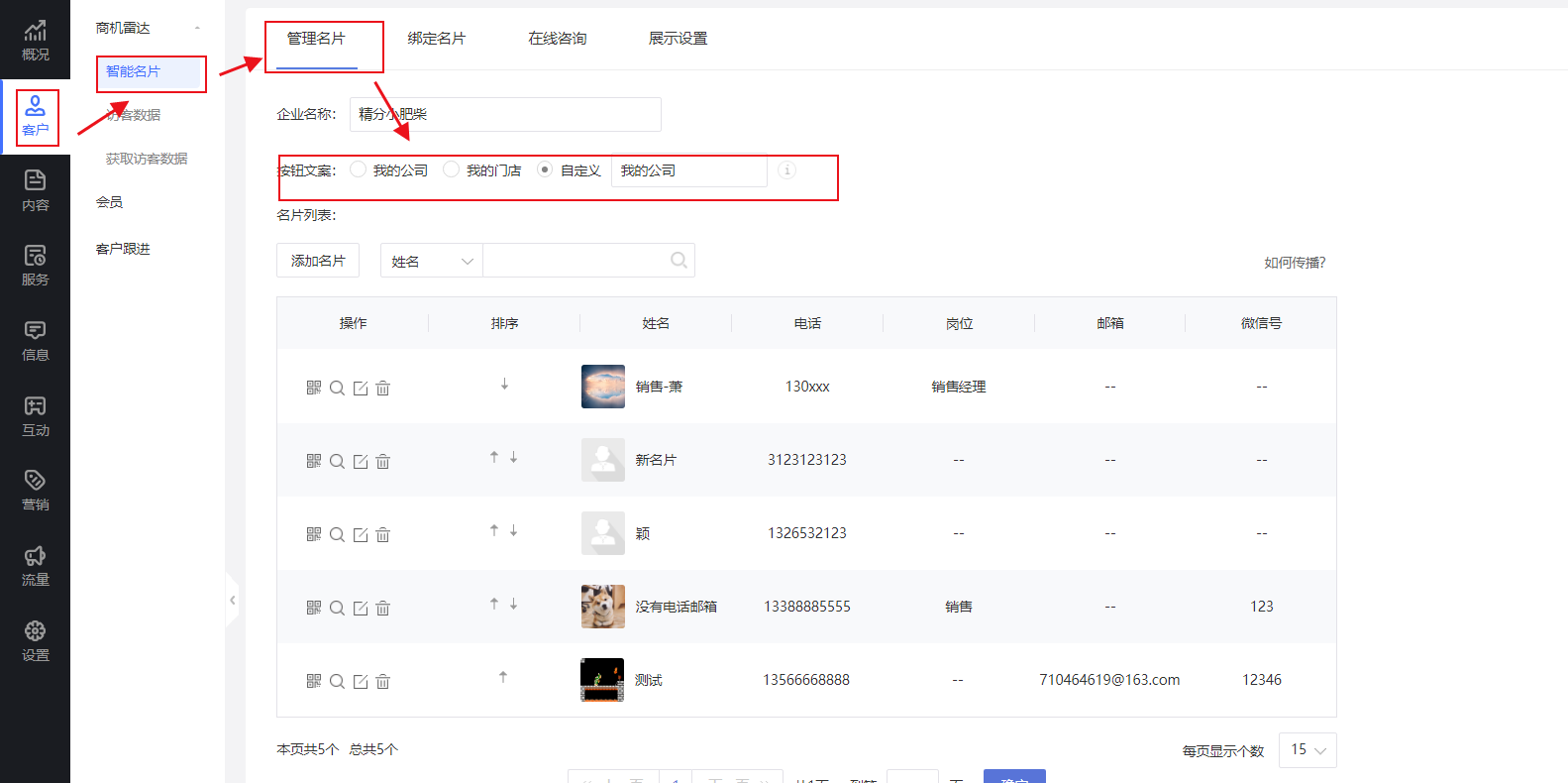The height and width of the screenshot is (783, 1568).
Task: Click the WeChat ID 12346 cell
Action: pyautogui.click(x=1262, y=680)
